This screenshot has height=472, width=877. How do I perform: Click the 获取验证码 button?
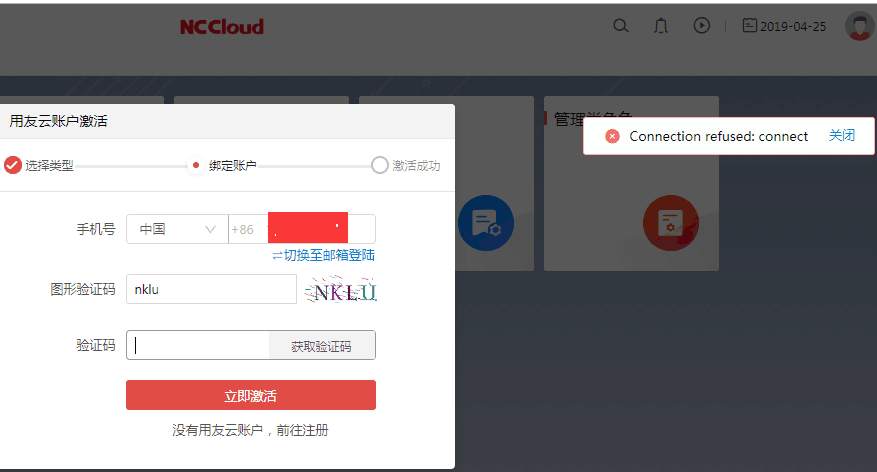click(x=322, y=346)
